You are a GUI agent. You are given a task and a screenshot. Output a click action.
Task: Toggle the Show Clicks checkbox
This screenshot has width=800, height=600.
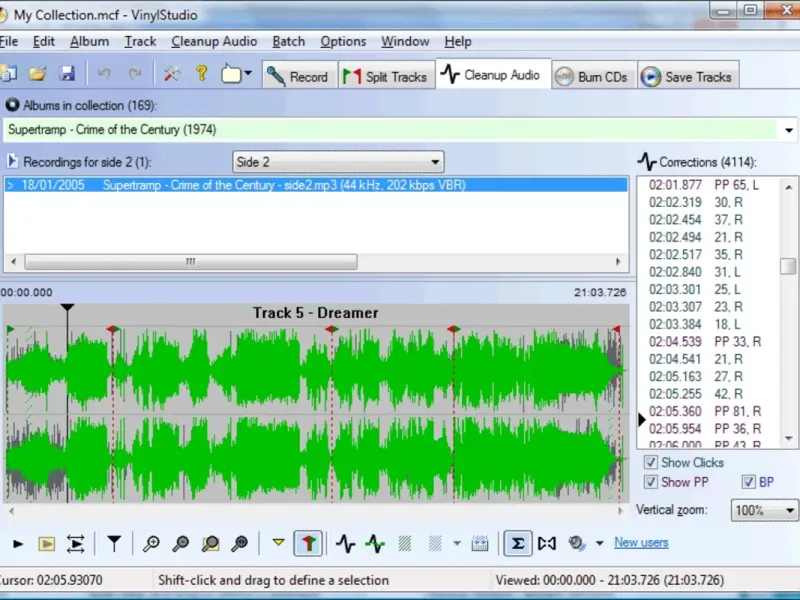651,463
